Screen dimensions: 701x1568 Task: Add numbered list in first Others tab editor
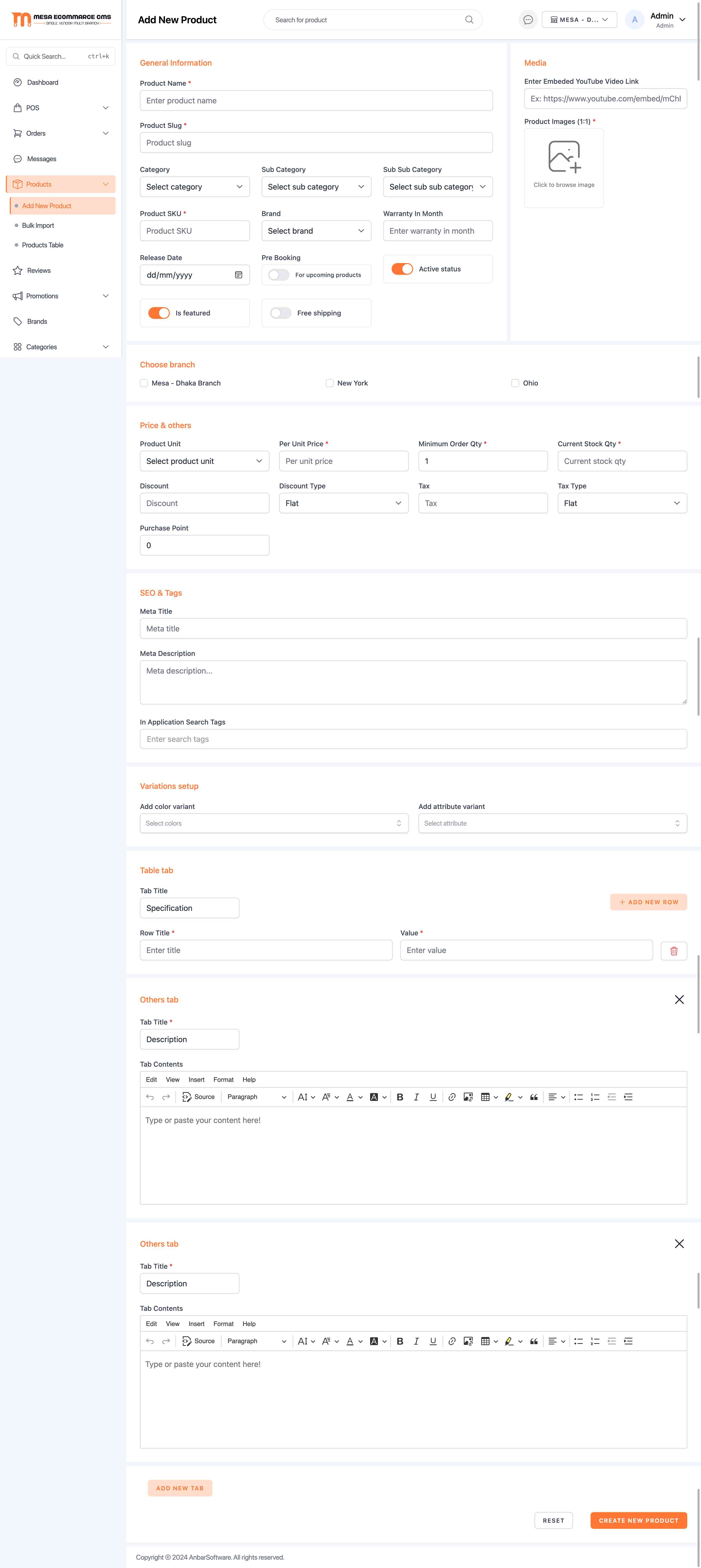pyautogui.click(x=595, y=1097)
